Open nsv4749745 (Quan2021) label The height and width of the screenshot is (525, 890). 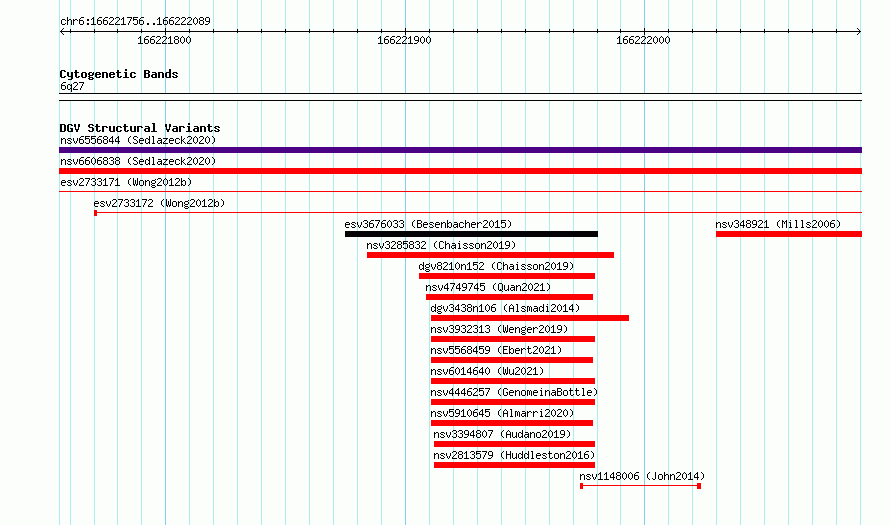click(488, 287)
